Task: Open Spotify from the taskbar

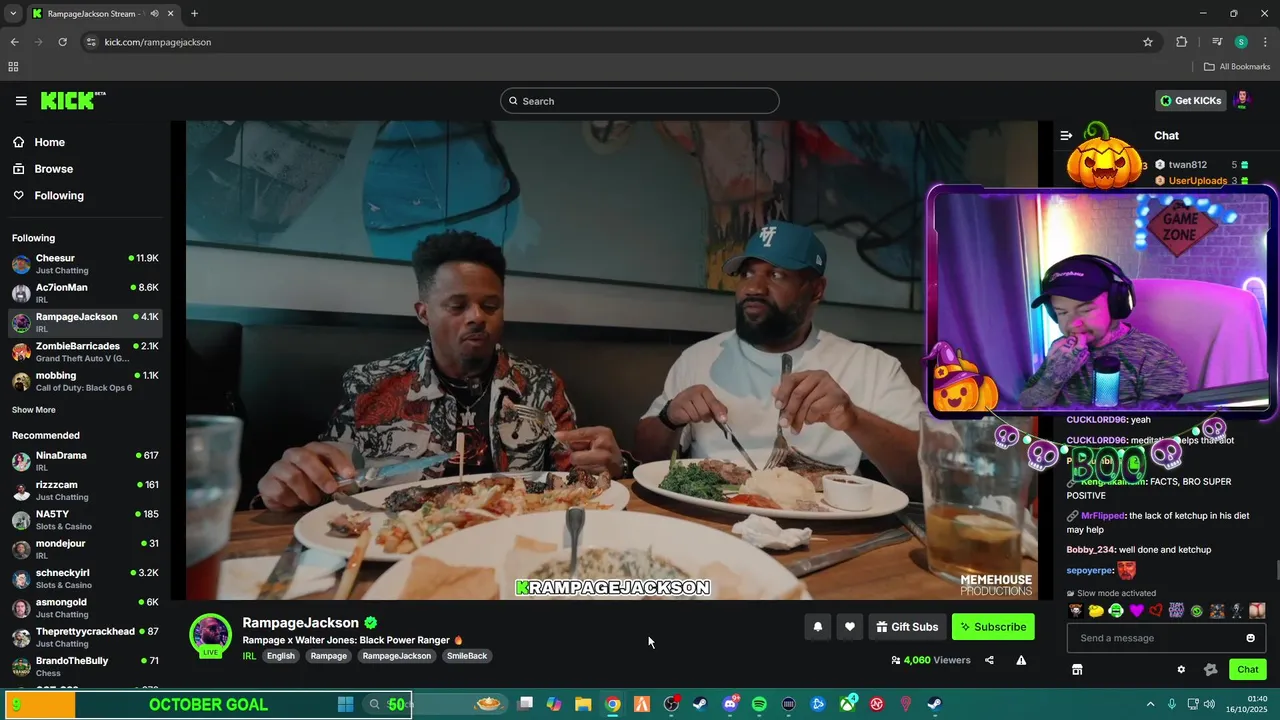Action: point(759,704)
